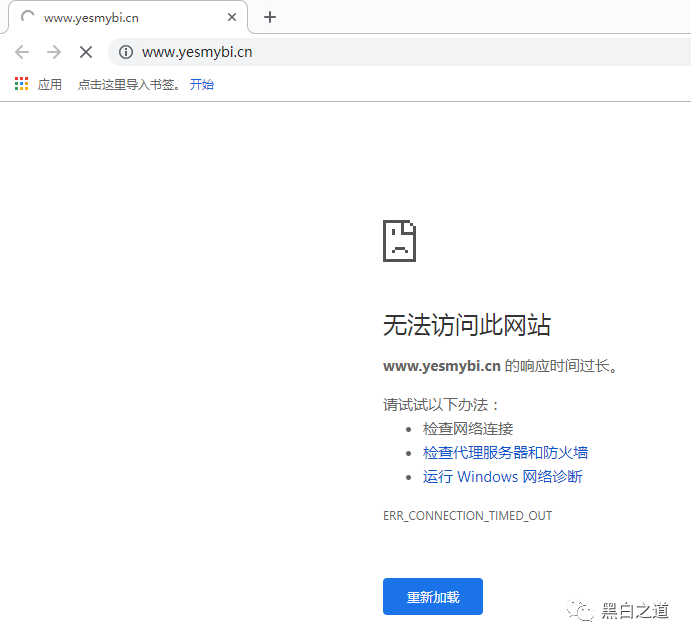Click 检查代理服务器和防火墙 link
This screenshot has height=642, width=691.
(x=505, y=453)
